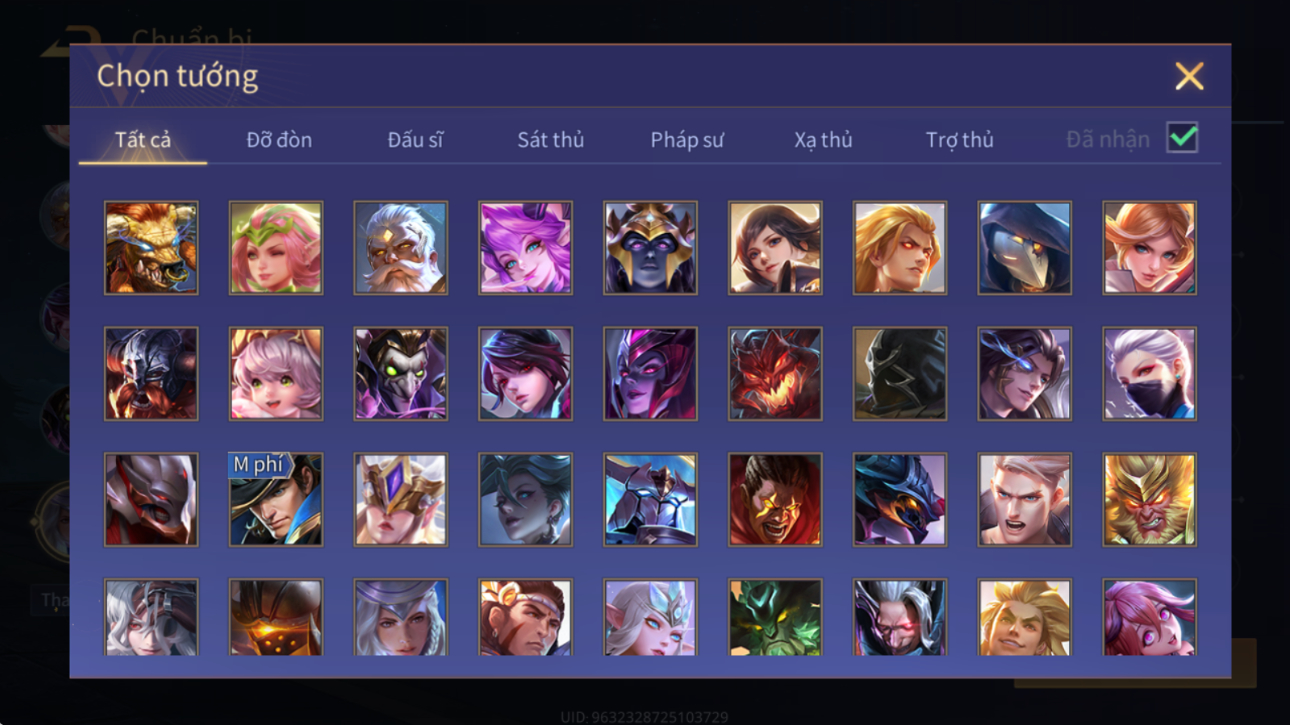Pick the white-bearded old man hero

click(x=400, y=248)
